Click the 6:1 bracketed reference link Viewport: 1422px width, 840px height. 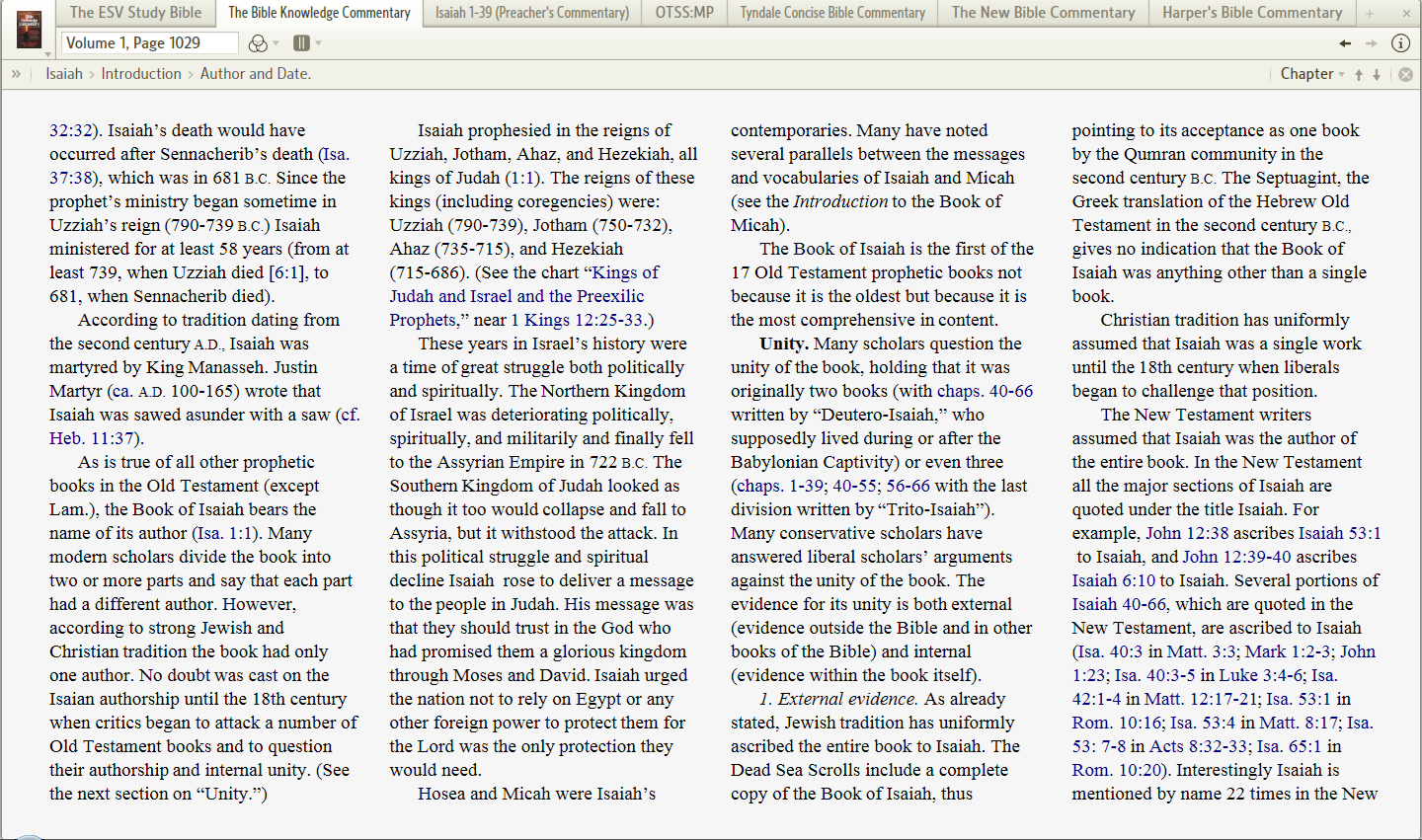point(287,272)
